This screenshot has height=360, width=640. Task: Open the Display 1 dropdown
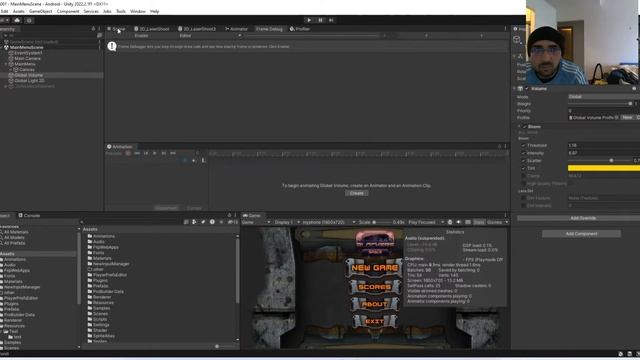pyautogui.click(x=287, y=222)
